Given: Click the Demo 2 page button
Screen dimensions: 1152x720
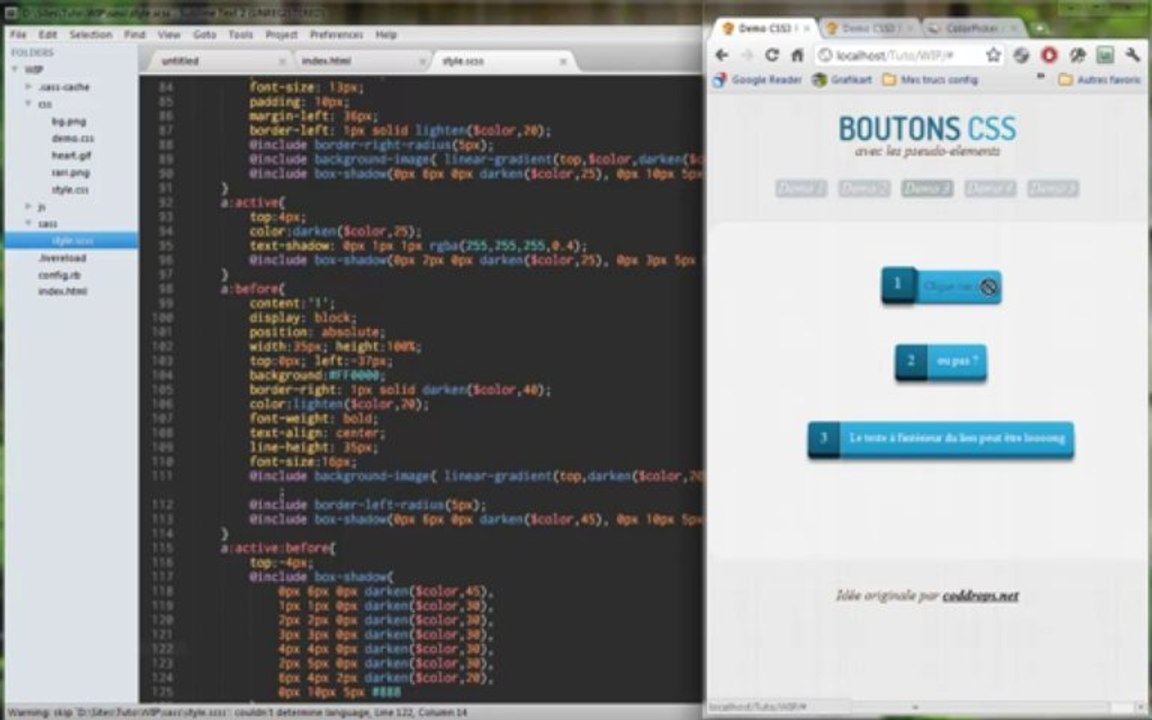Looking at the screenshot, I should (864, 189).
